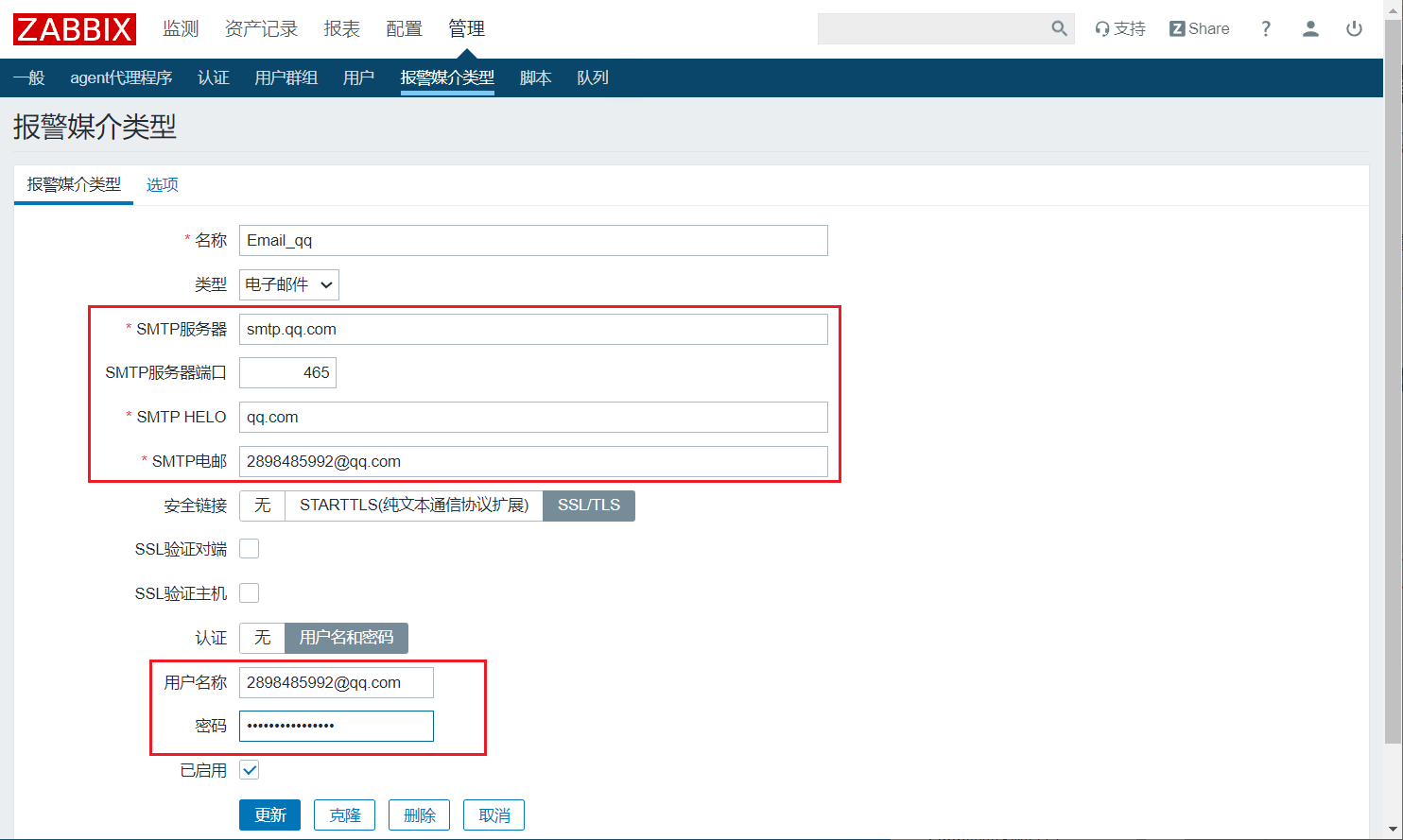The height and width of the screenshot is (840, 1403).
Task: Uncheck the 已启用 checkbox
Action: (250, 770)
